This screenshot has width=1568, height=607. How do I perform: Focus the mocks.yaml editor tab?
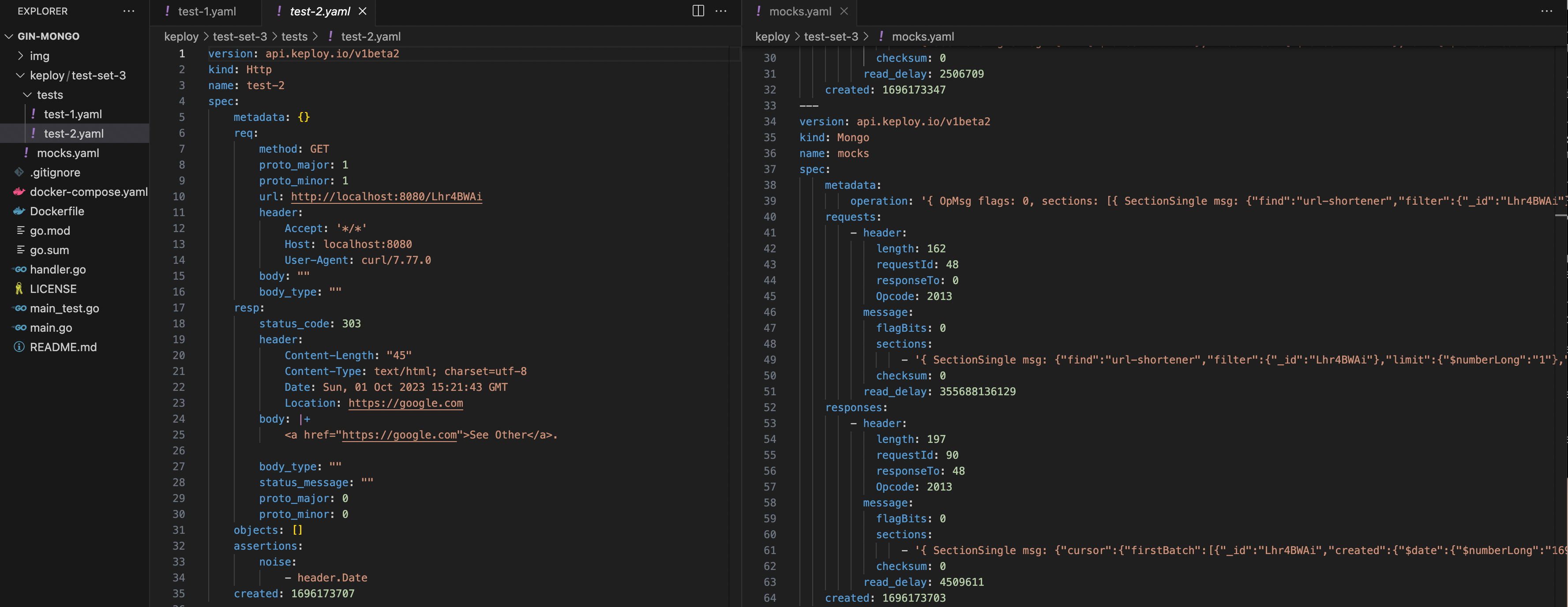coord(800,11)
